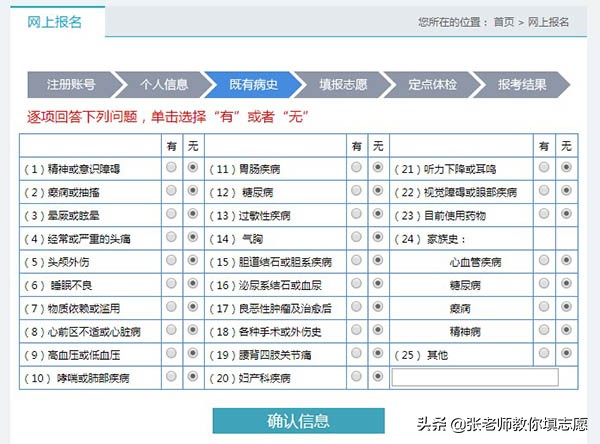Click the (22) 视觉障碍或眼部疾病 label

[455, 193]
